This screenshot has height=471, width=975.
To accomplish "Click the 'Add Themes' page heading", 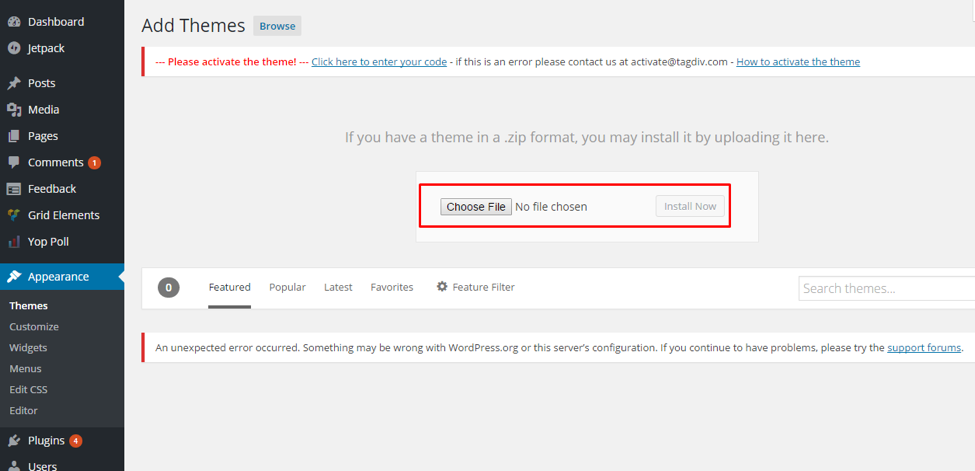I will pyautogui.click(x=193, y=26).
